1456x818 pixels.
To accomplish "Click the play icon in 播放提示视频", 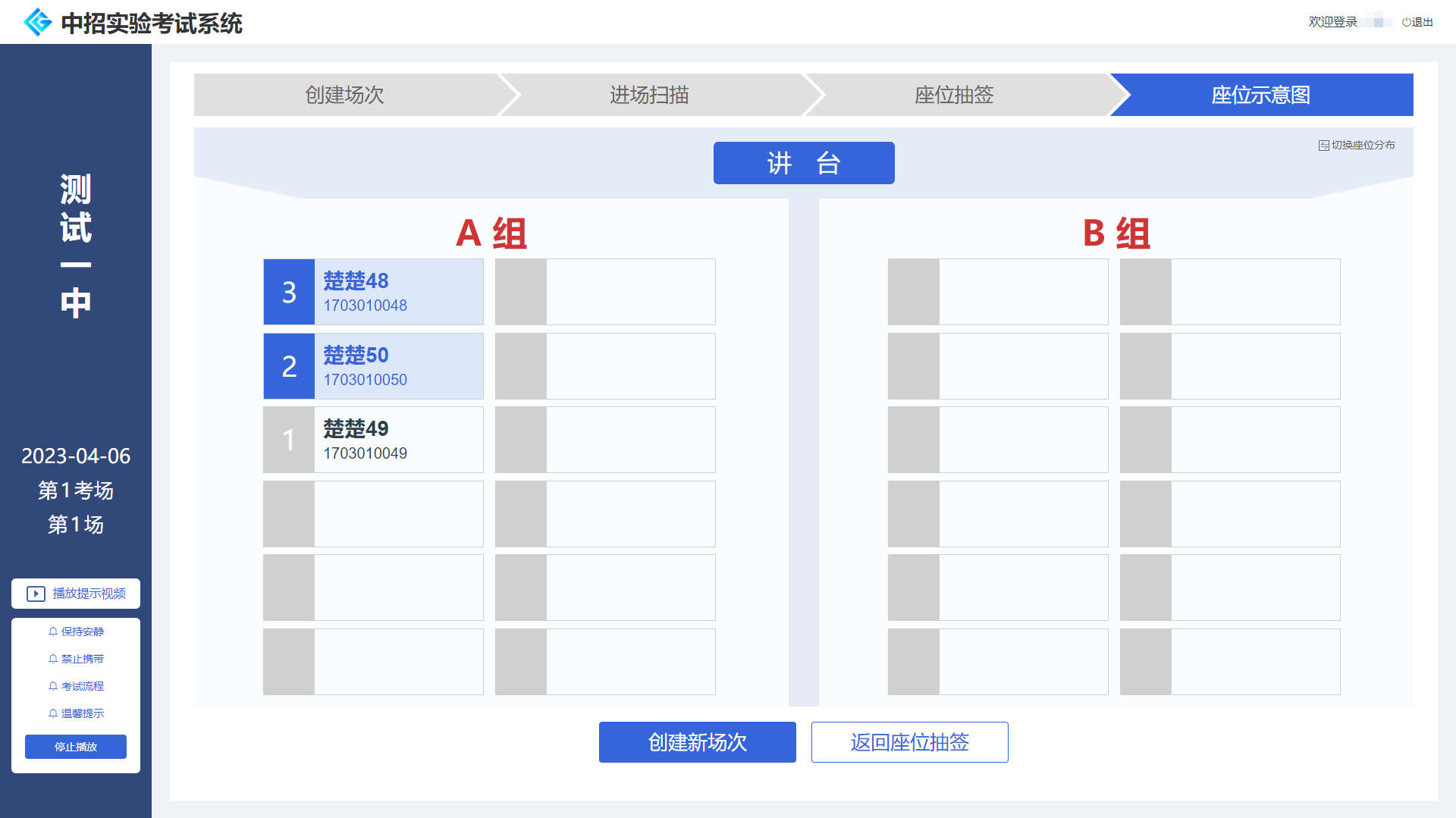I will click(x=36, y=594).
